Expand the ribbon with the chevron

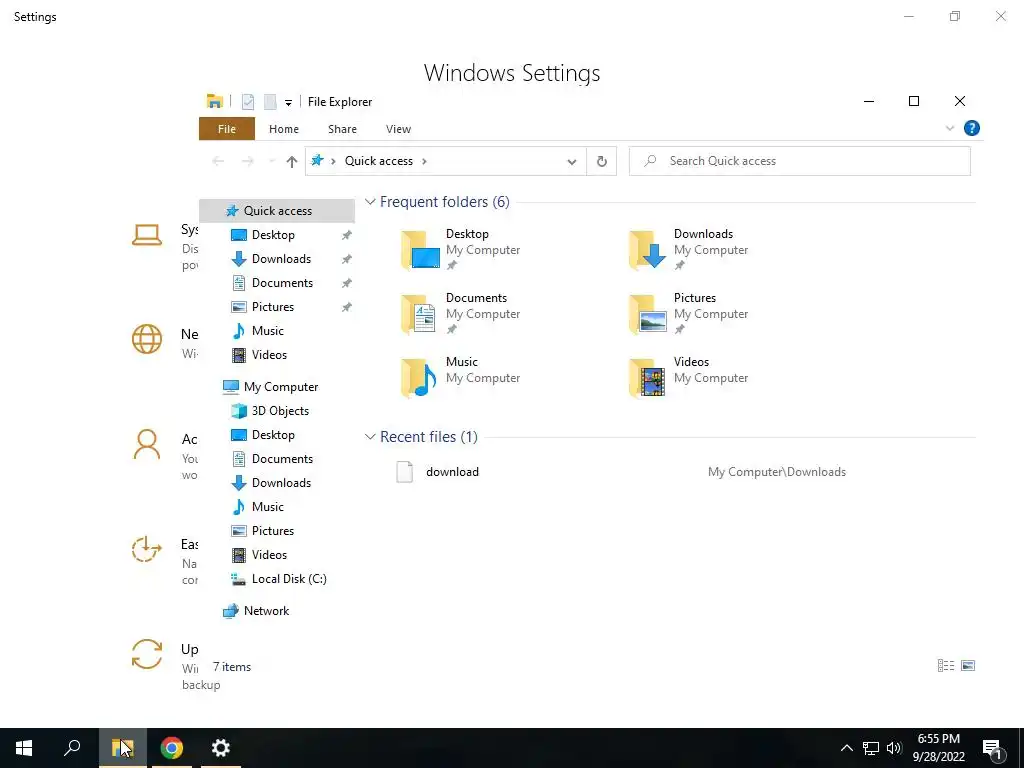950,128
